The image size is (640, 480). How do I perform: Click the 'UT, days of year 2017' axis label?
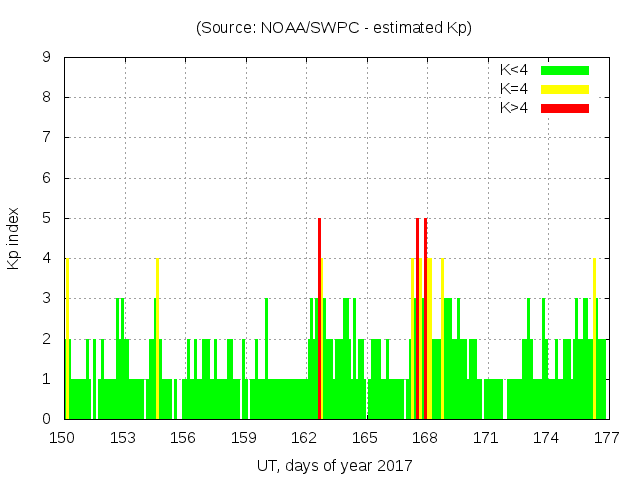click(334, 465)
